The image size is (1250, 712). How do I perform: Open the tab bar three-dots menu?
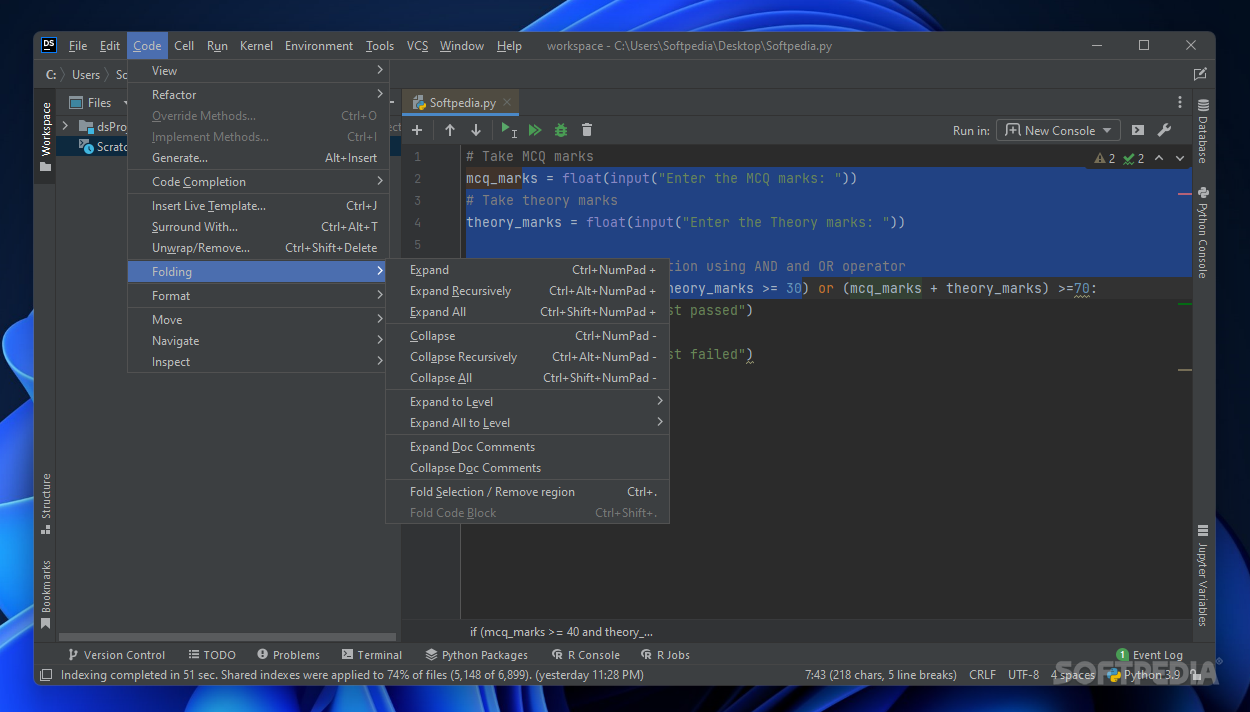coord(1180,103)
